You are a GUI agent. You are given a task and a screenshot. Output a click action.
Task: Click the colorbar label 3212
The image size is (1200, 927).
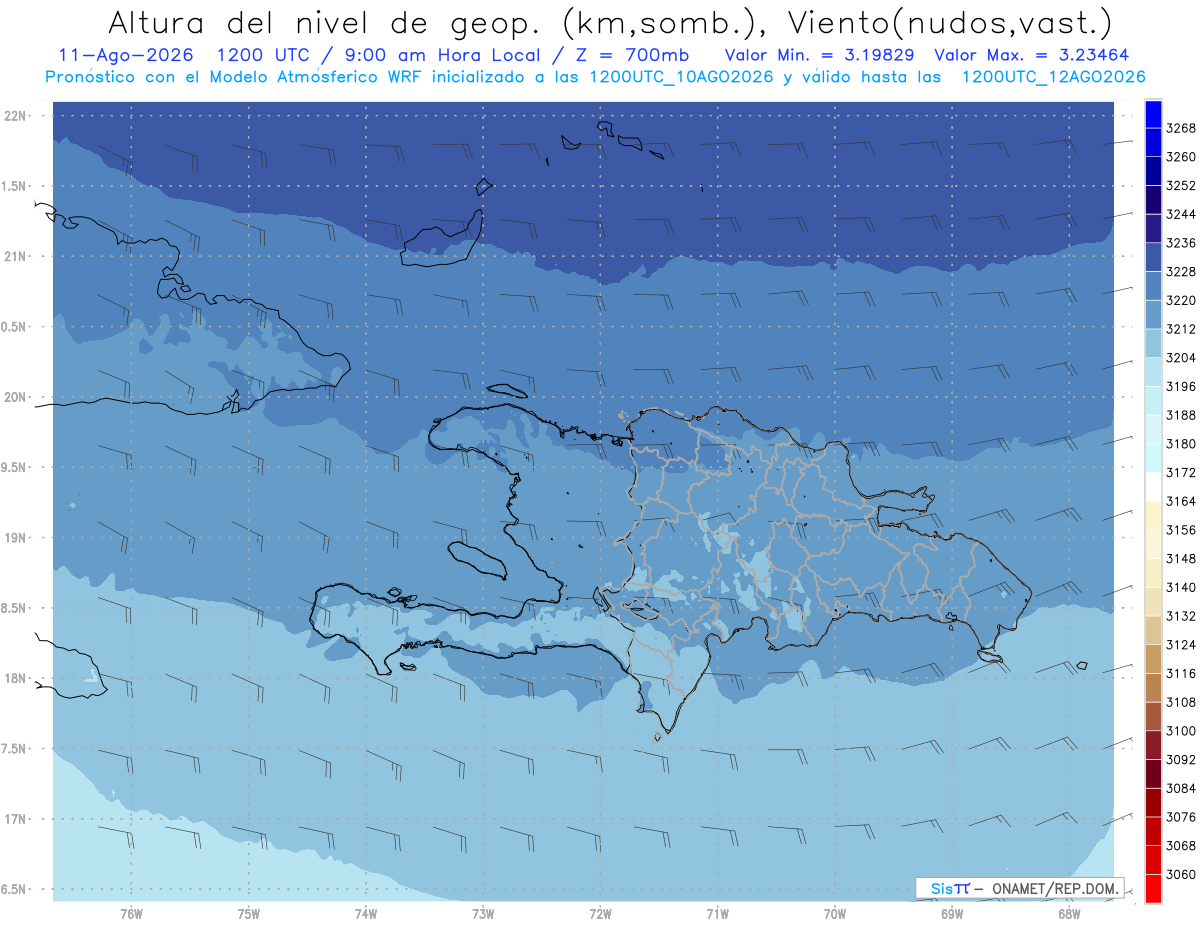pos(1181,329)
